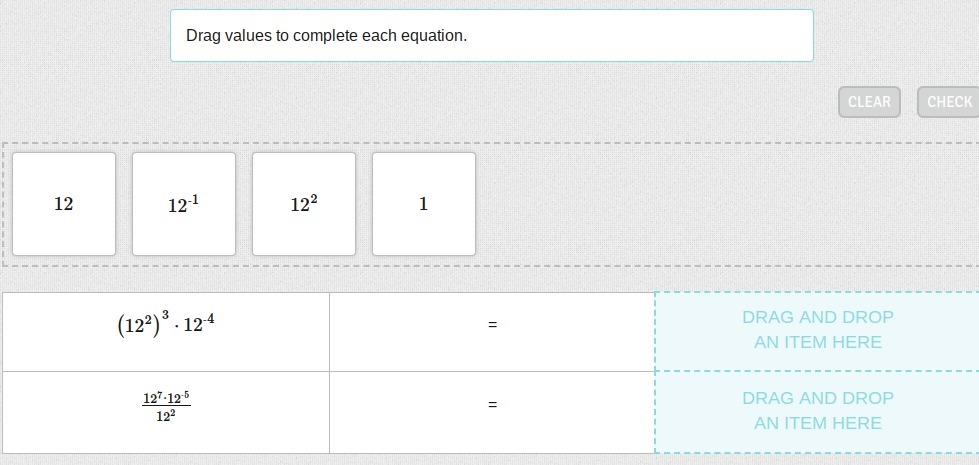The image size is (979, 465).
Task: Click the fraction denominator 12²
Action: click(x=166, y=416)
